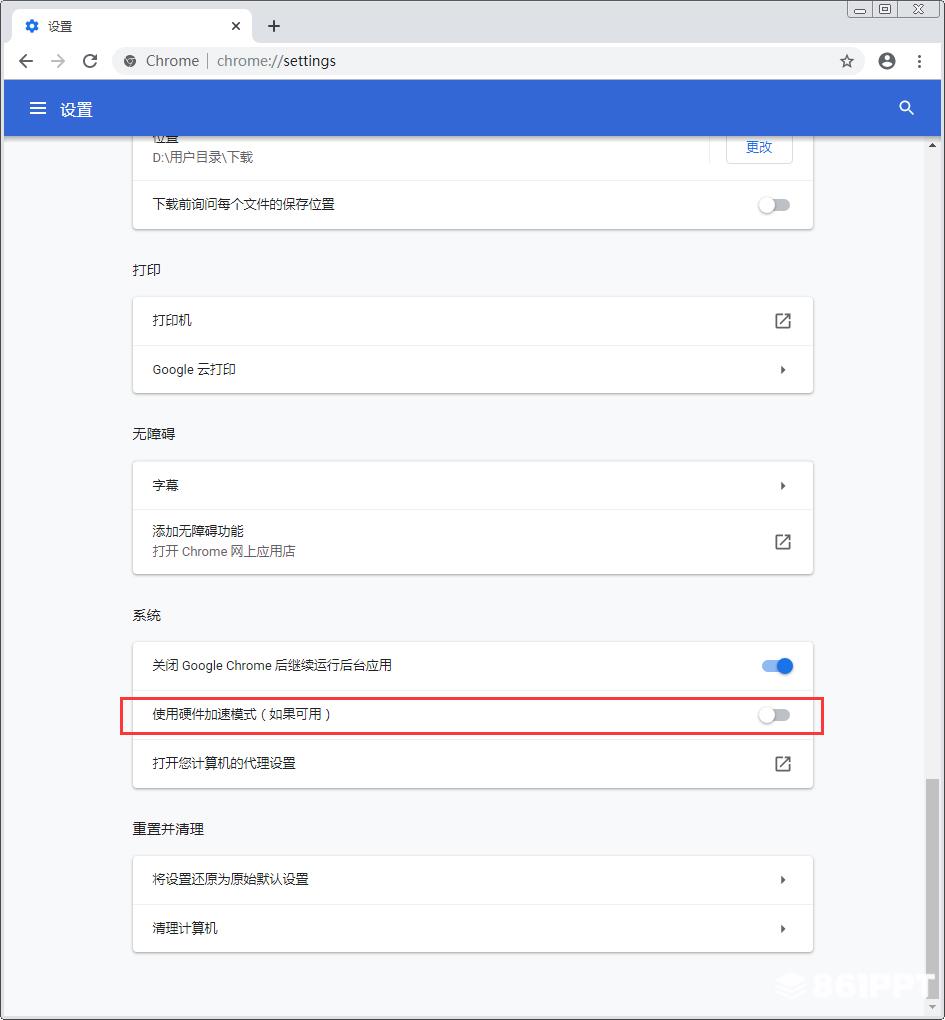This screenshot has width=945, height=1020.
Task: Open a new tab with plus button
Action: (x=274, y=26)
